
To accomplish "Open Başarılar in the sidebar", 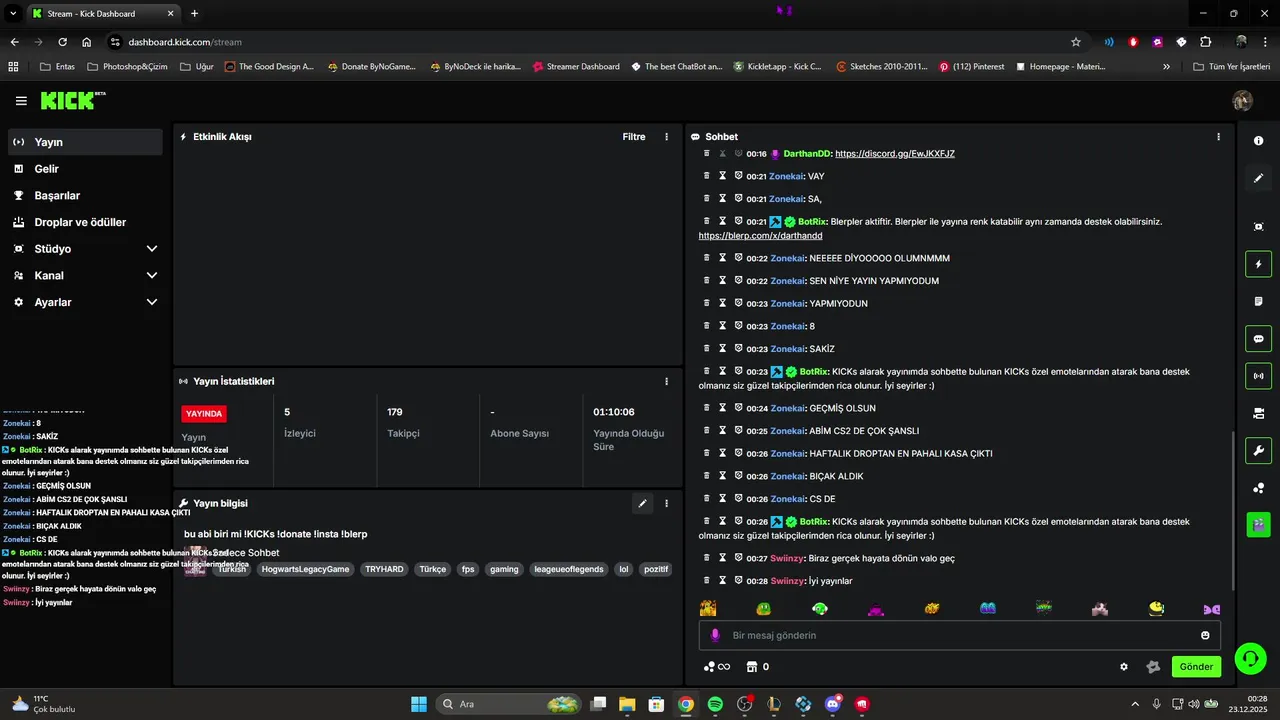I will point(85,195).
